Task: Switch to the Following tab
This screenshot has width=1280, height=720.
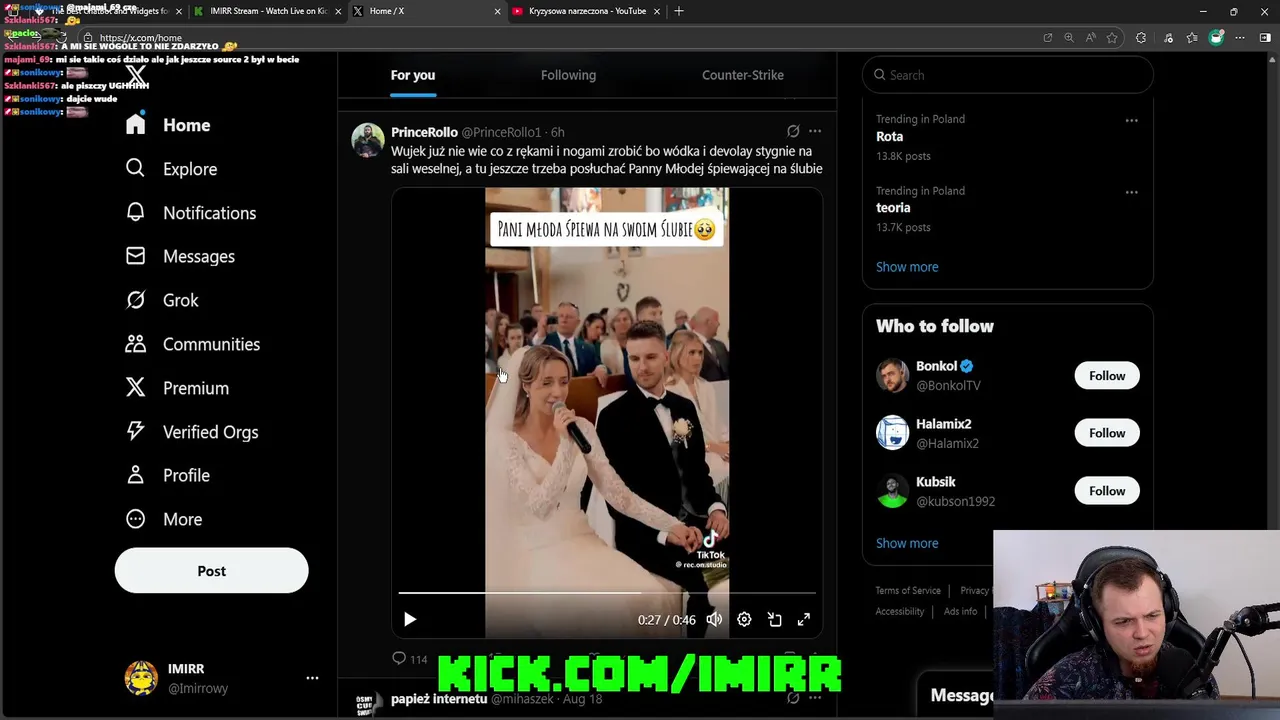Action: click(568, 75)
